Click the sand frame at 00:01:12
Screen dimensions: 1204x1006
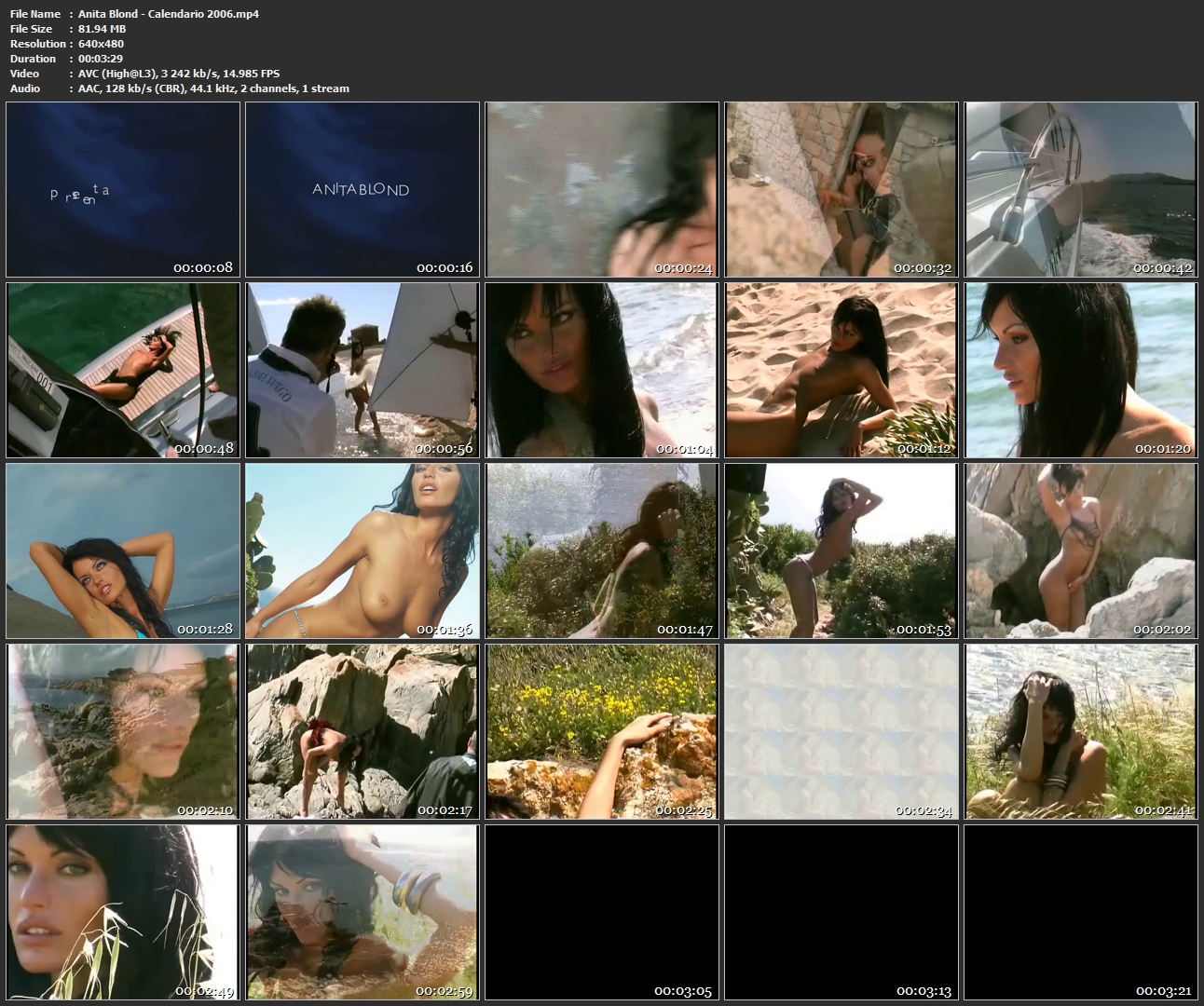(x=841, y=370)
